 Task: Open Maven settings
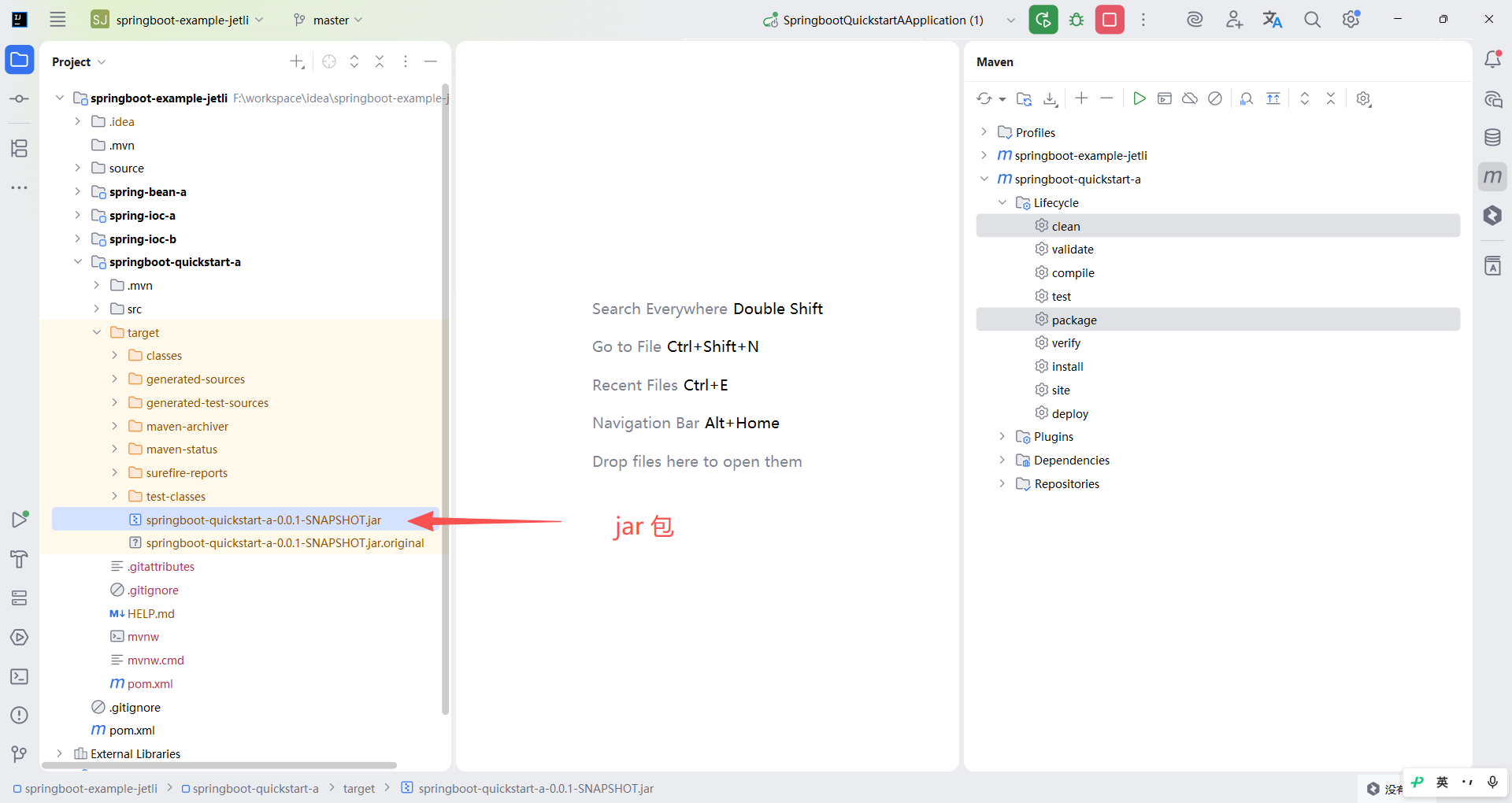pyautogui.click(x=1364, y=98)
